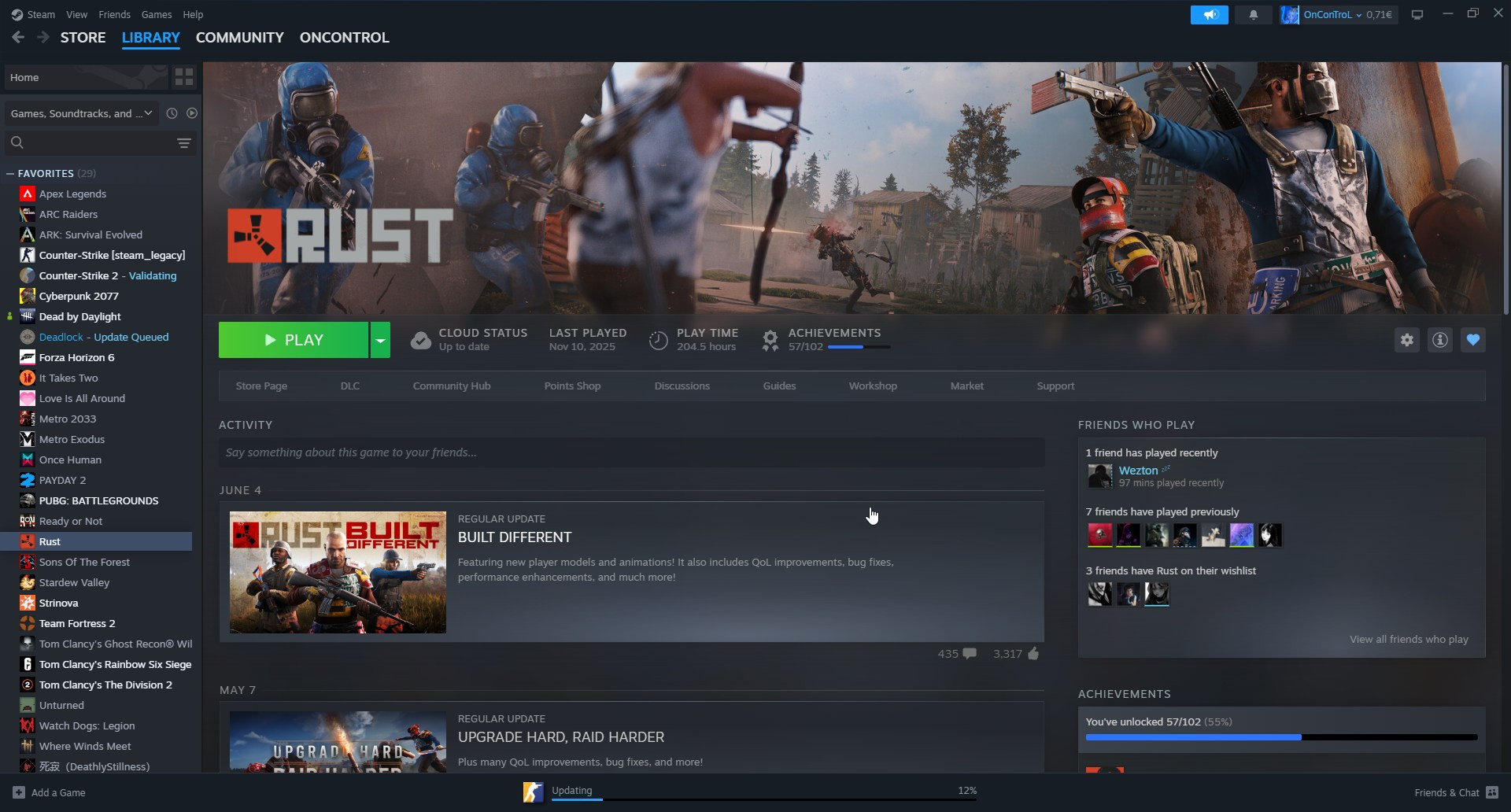This screenshot has height=812, width=1511.
Task: Switch library to collections grid view
Action: 184,77
